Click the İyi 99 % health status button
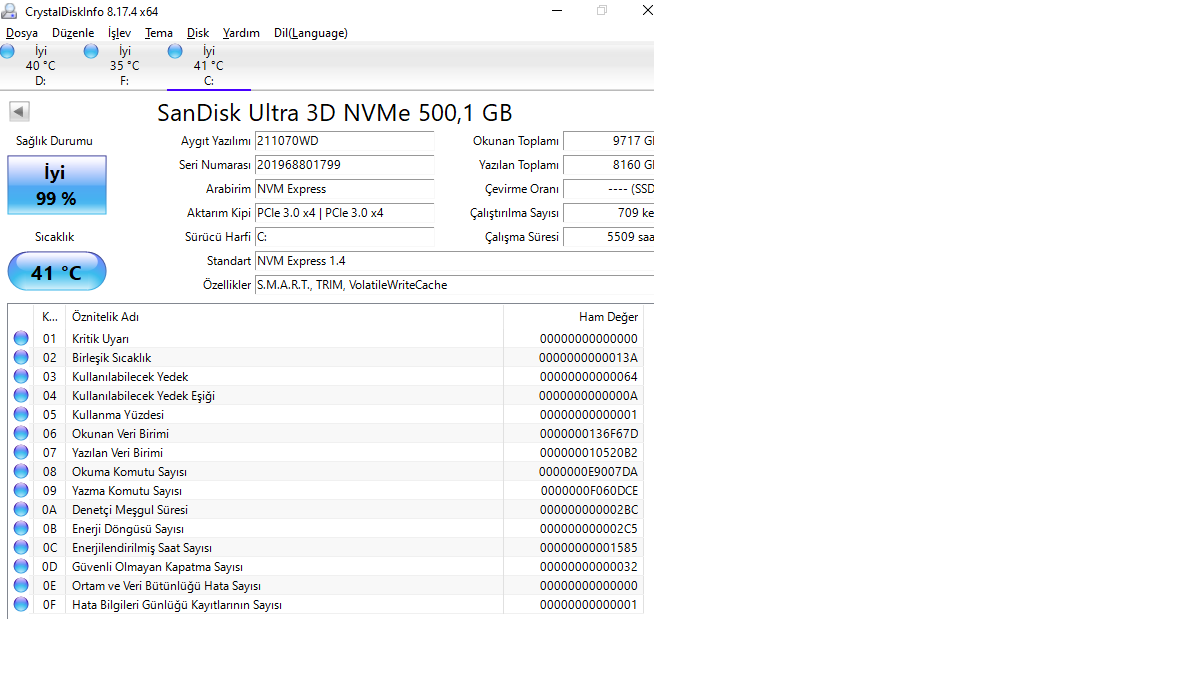 (57, 185)
